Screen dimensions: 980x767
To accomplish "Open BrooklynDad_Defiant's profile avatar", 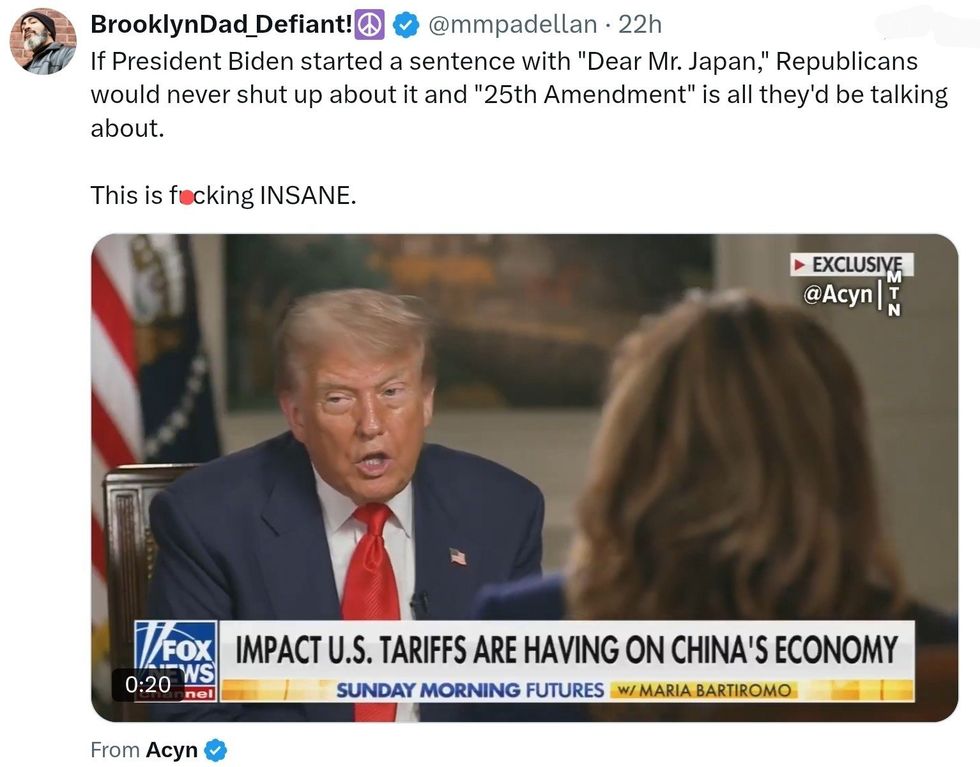I will tap(43, 42).
